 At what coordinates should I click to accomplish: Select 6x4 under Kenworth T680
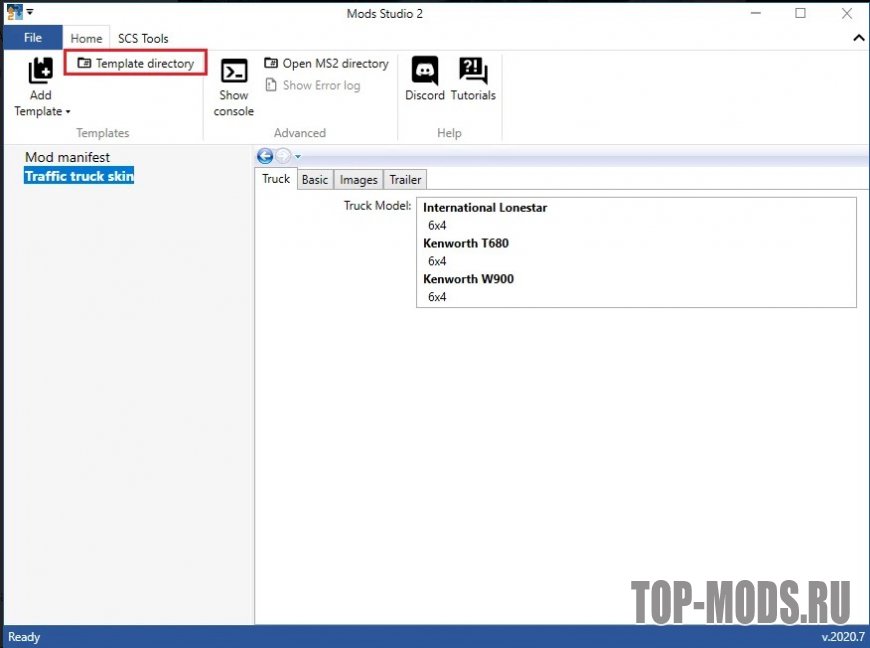coord(437,261)
